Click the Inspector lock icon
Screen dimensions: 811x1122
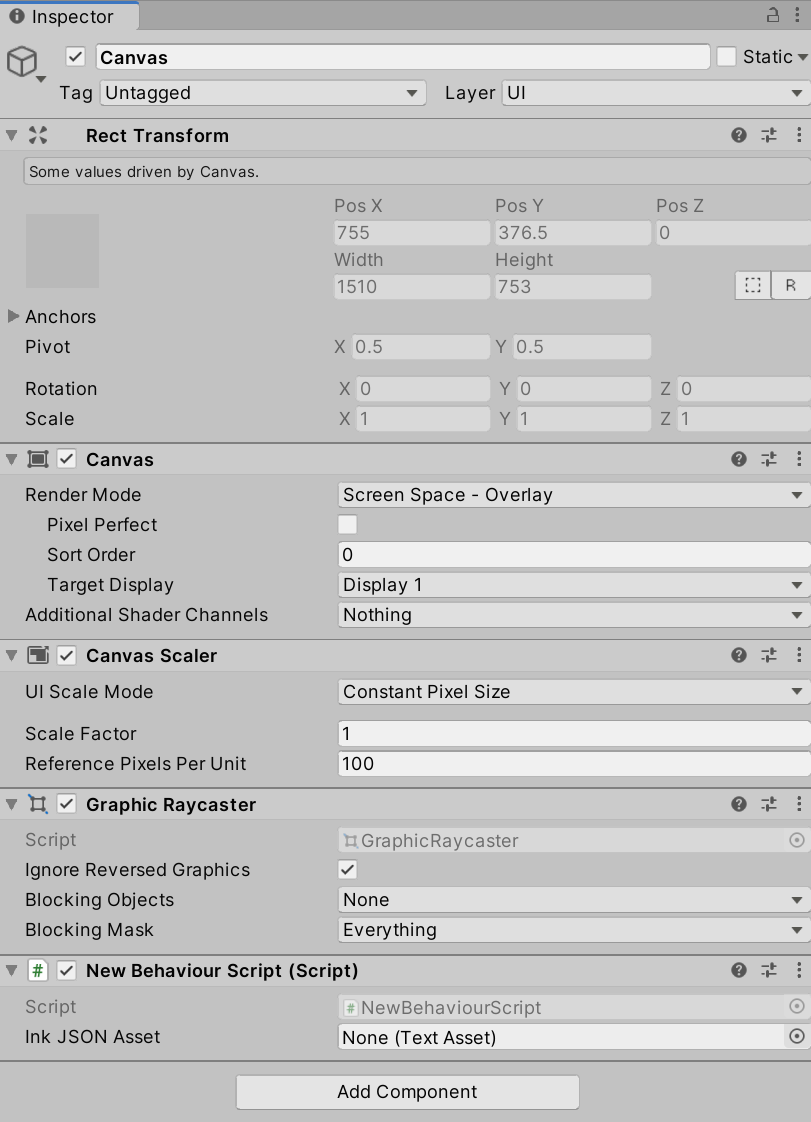coord(773,15)
